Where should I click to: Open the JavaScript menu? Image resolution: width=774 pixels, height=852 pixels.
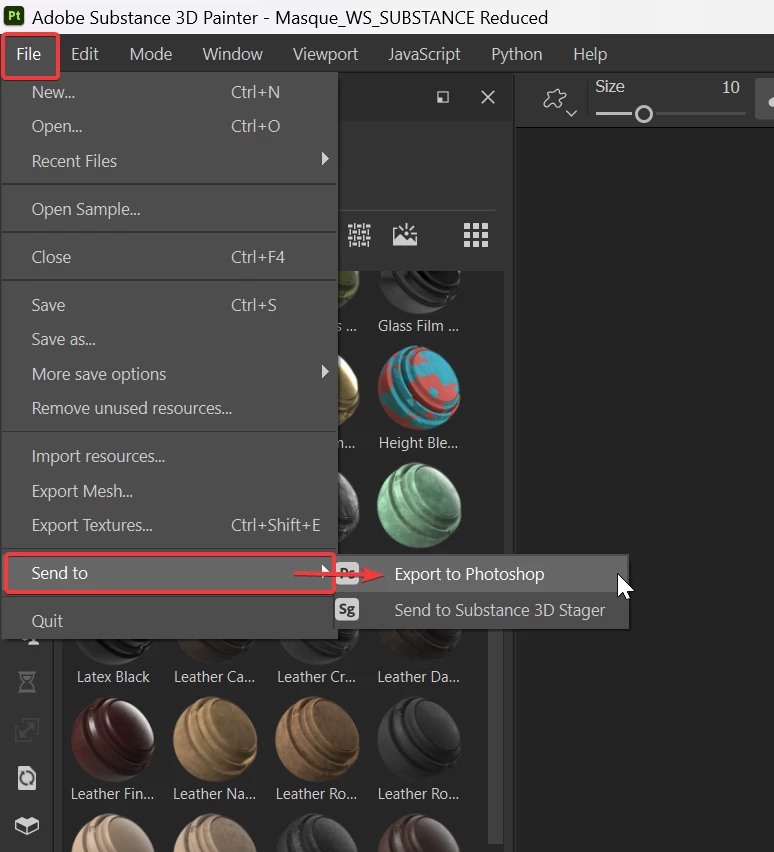[424, 54]
